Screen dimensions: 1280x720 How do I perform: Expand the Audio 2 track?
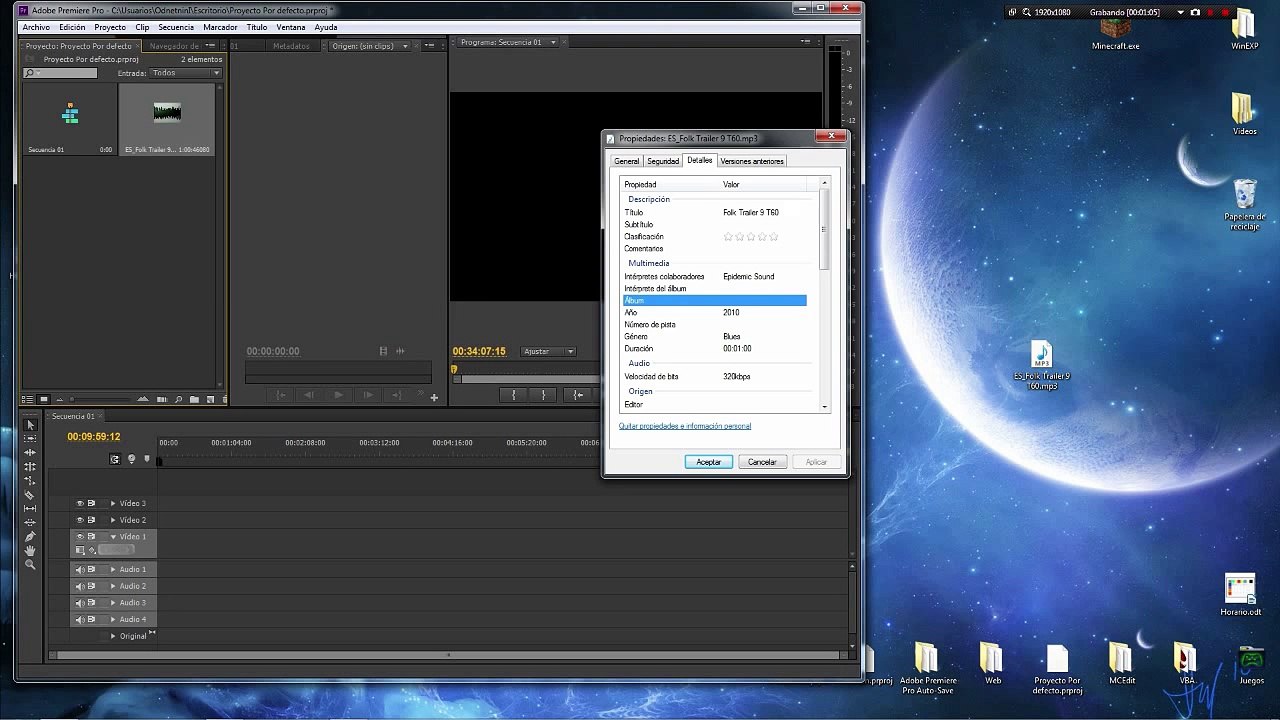(x=113, y=586)
